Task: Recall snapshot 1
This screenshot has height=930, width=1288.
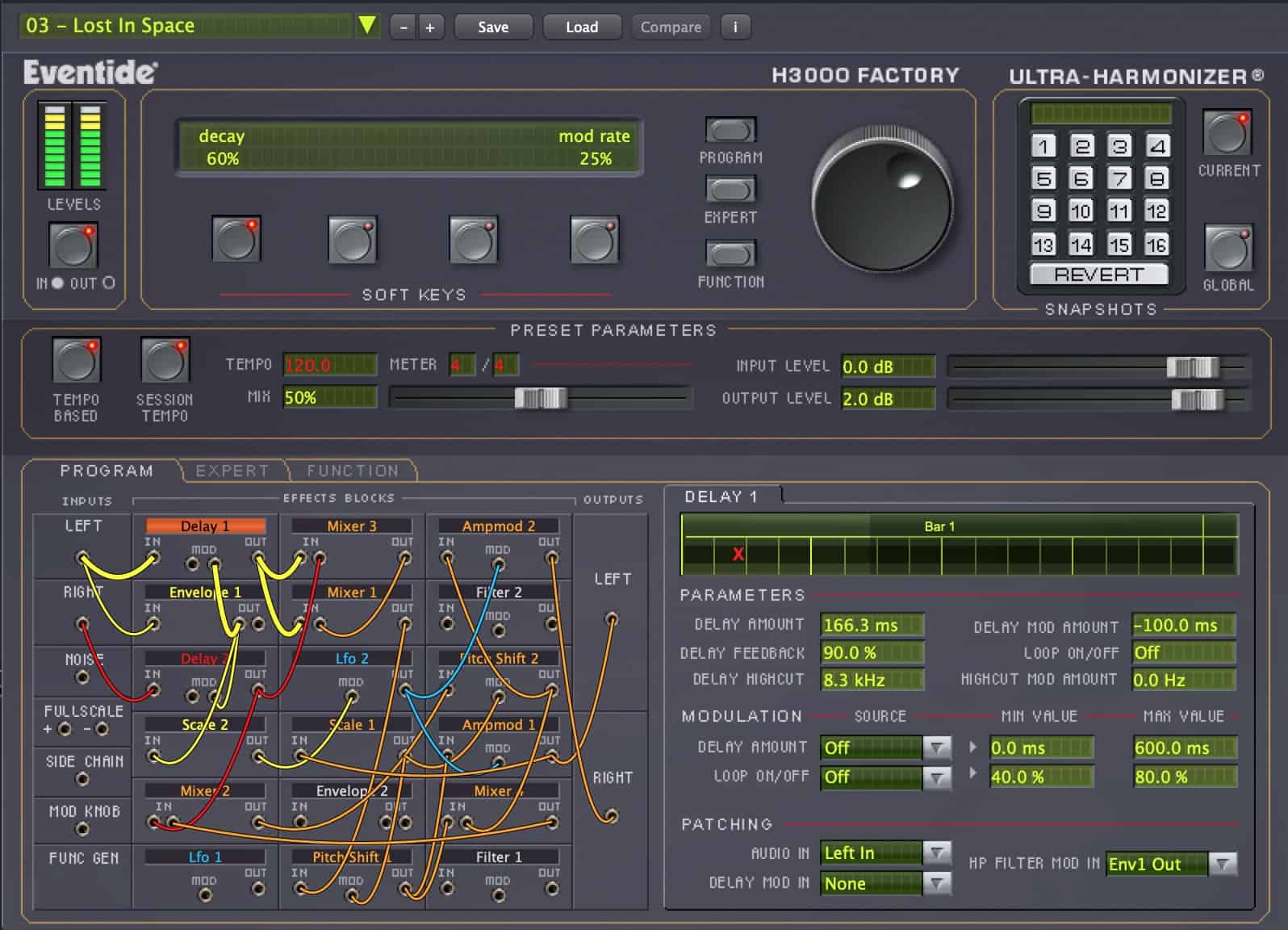Action: [x=1043, y=146]
